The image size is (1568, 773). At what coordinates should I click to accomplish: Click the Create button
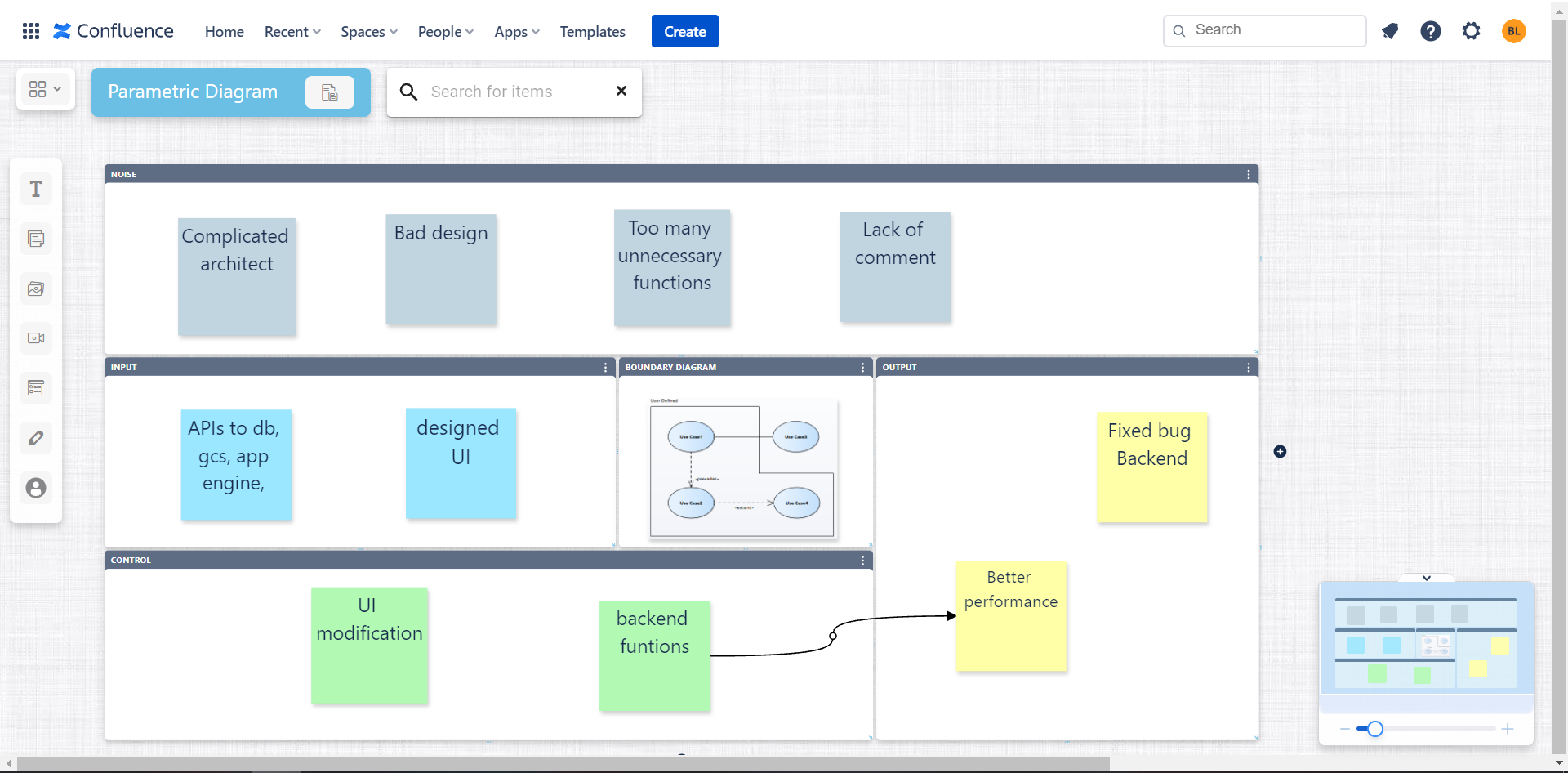tap(685, 31)
